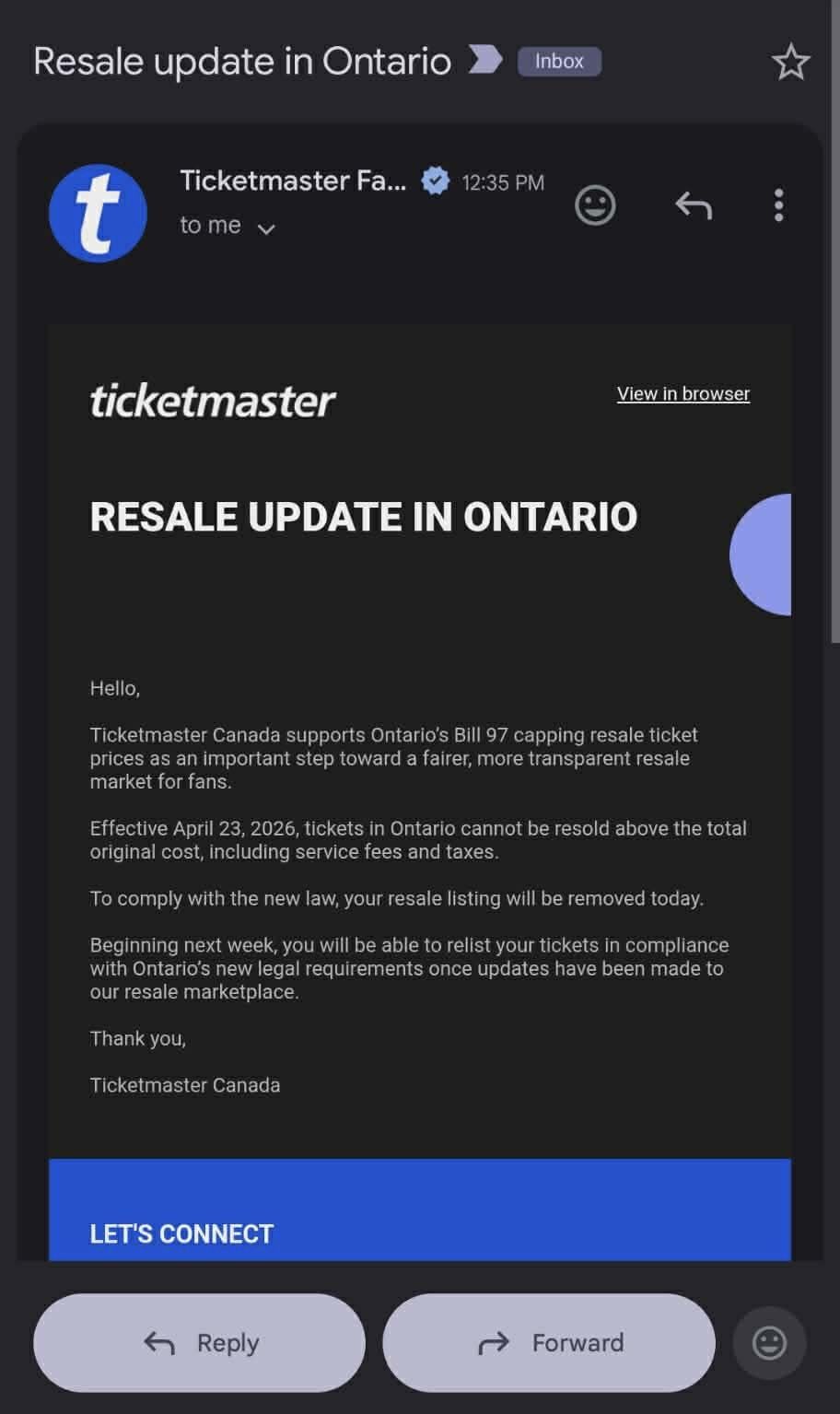Tap the purple semicircle graphic in banner
The width and height of the screenshot is (840, 1414).
[x=764, y=555]
